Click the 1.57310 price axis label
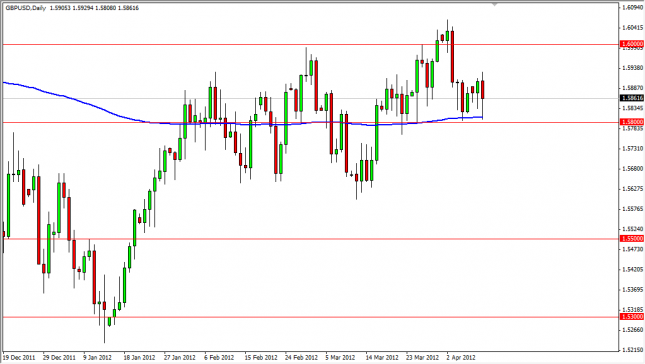This screenshot has width=645, height=364. 633,148
